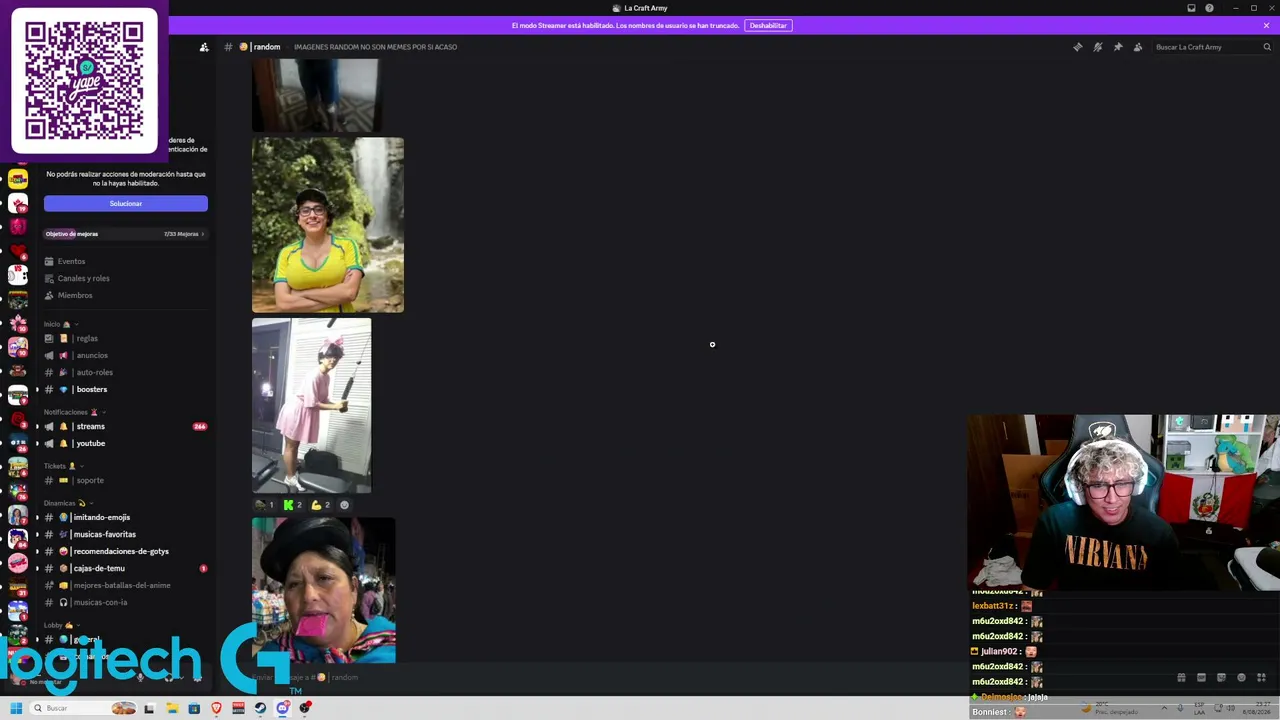
Task: Click the random channel name in header
Action: tap(267, 47)
